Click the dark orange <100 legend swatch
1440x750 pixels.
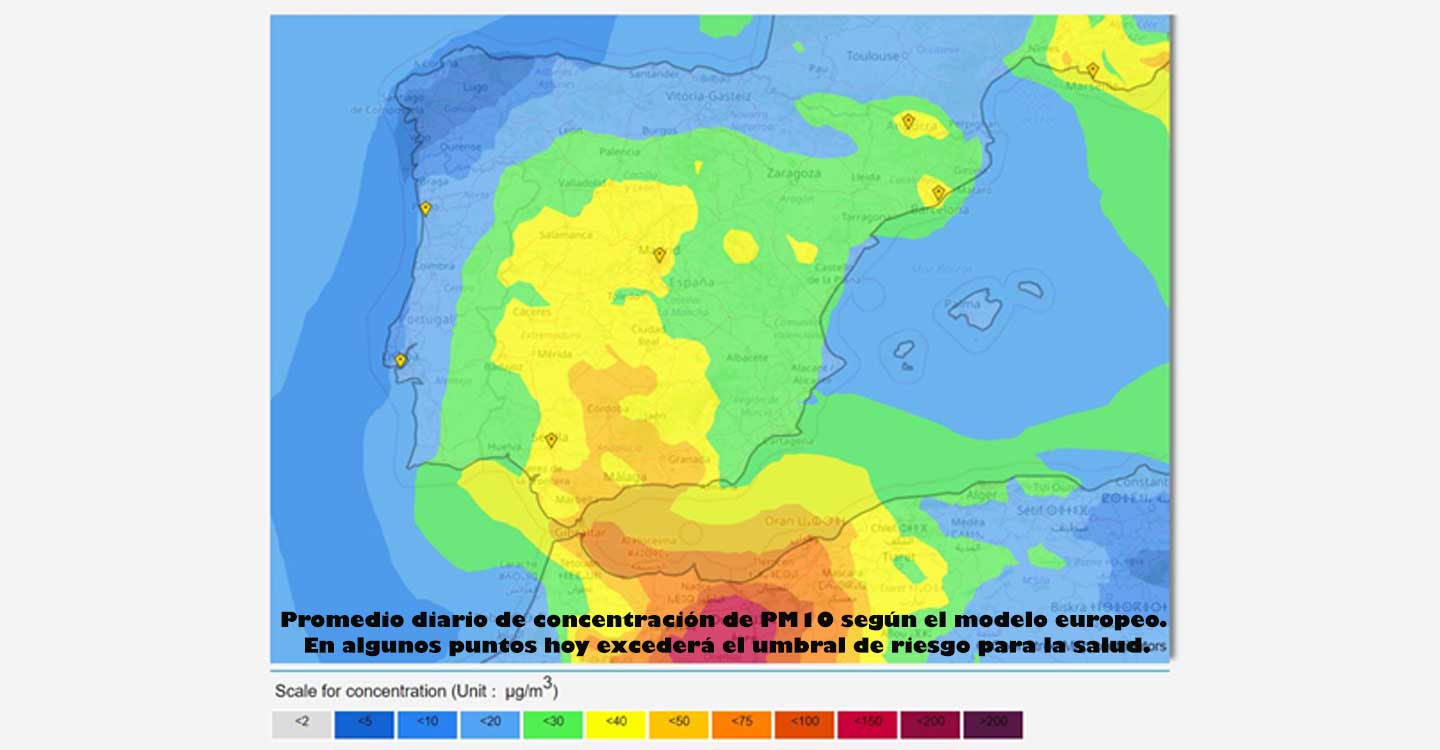(x=805, y=725)
